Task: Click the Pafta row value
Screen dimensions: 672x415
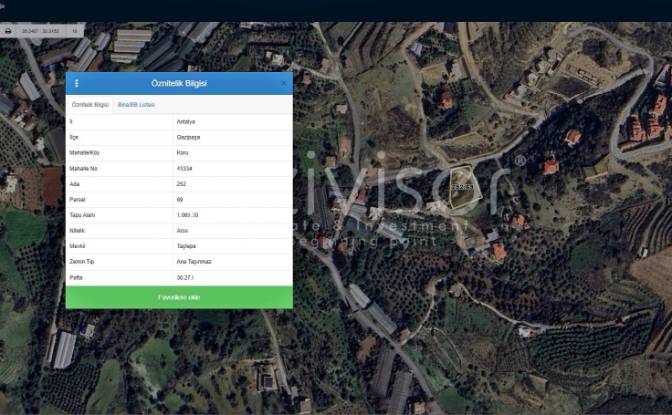Action: 185,277
